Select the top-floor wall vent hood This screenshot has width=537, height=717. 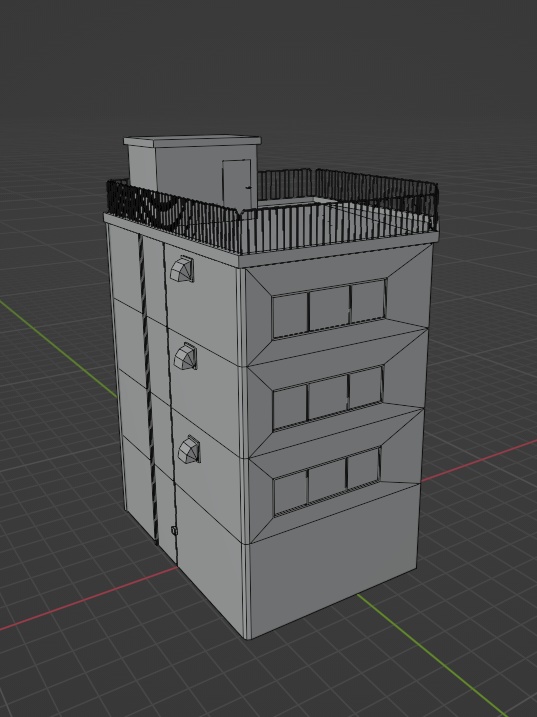(182, 269)
